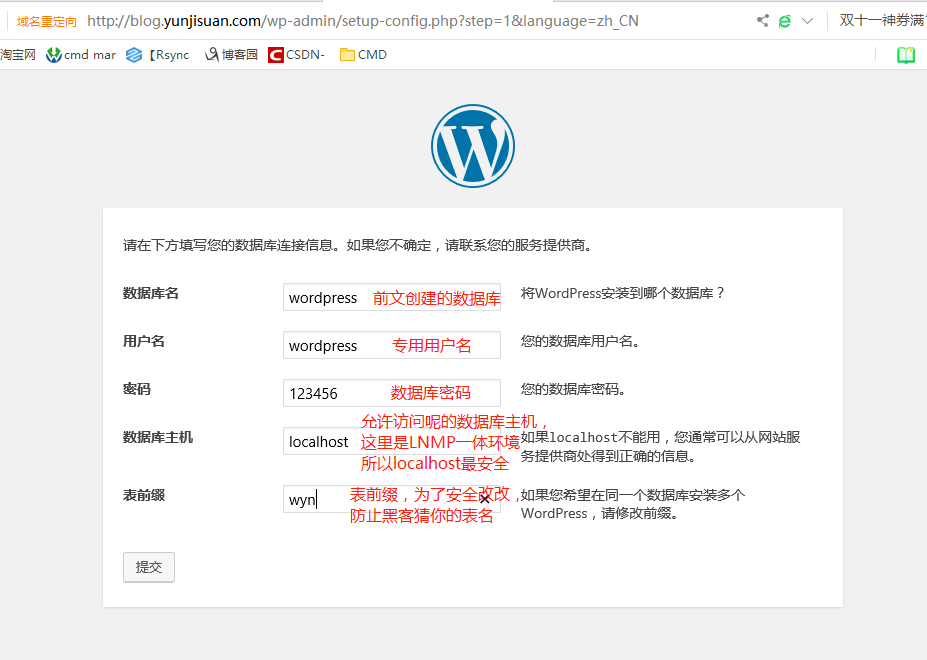Click the 数据库主机 field label
This screenshot has height=660, width=927.
pos(158,438)
